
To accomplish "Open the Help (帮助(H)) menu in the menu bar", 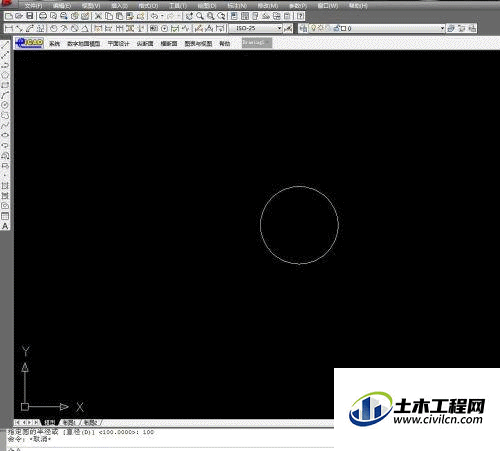I will click(x=358, y=5).
